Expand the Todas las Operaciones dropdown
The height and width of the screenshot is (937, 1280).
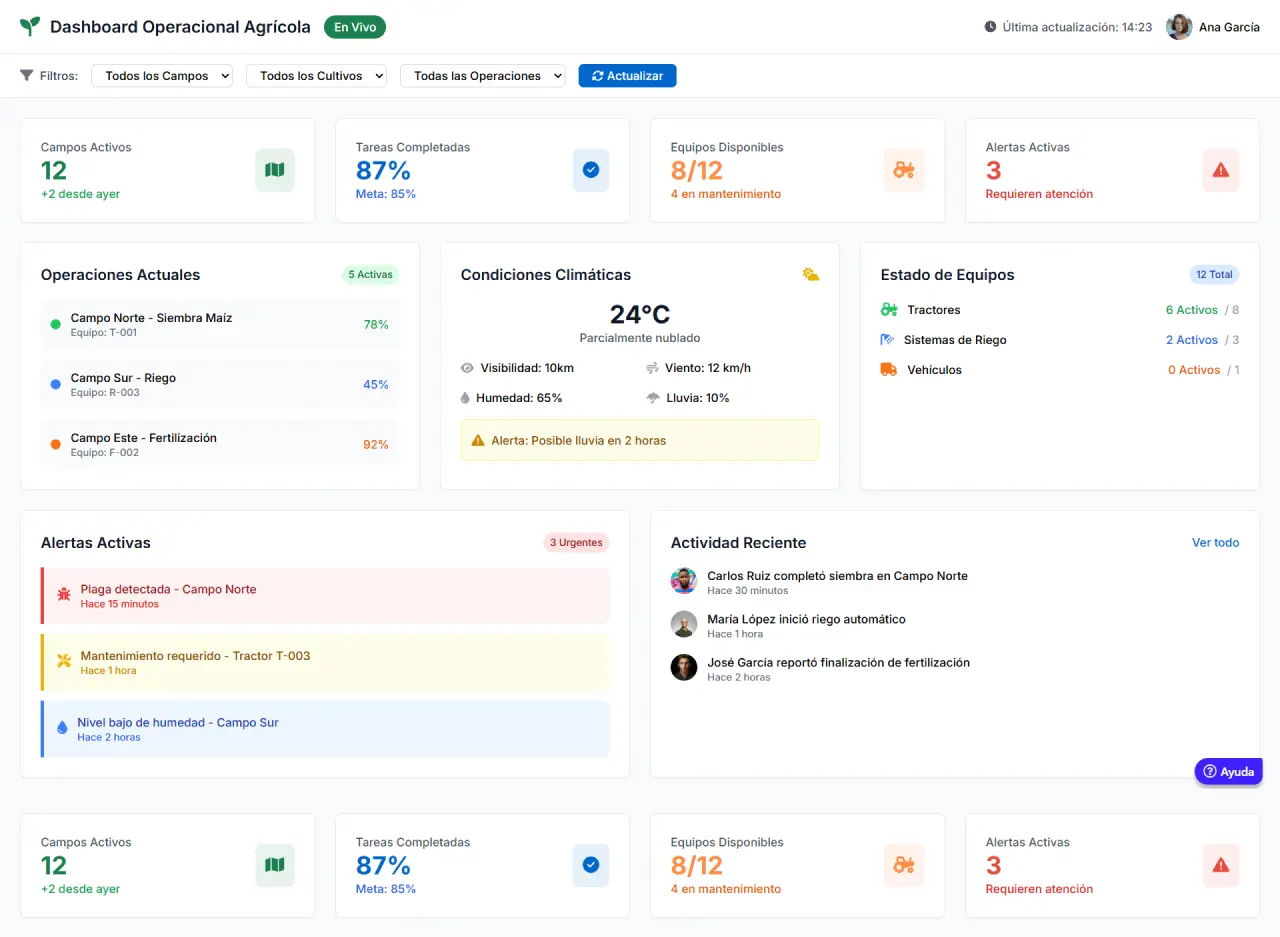point(482,75)
